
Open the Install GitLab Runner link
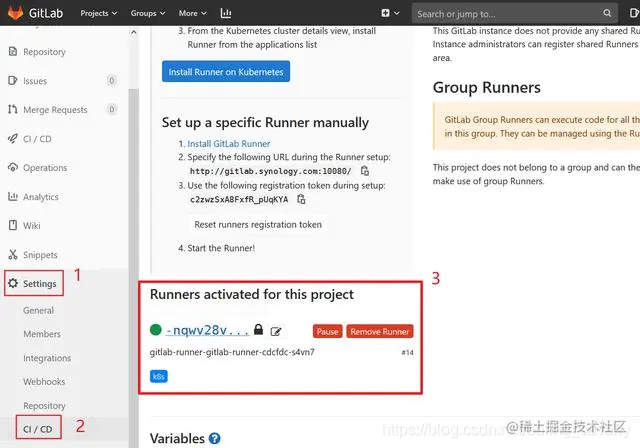click(229, 144)
